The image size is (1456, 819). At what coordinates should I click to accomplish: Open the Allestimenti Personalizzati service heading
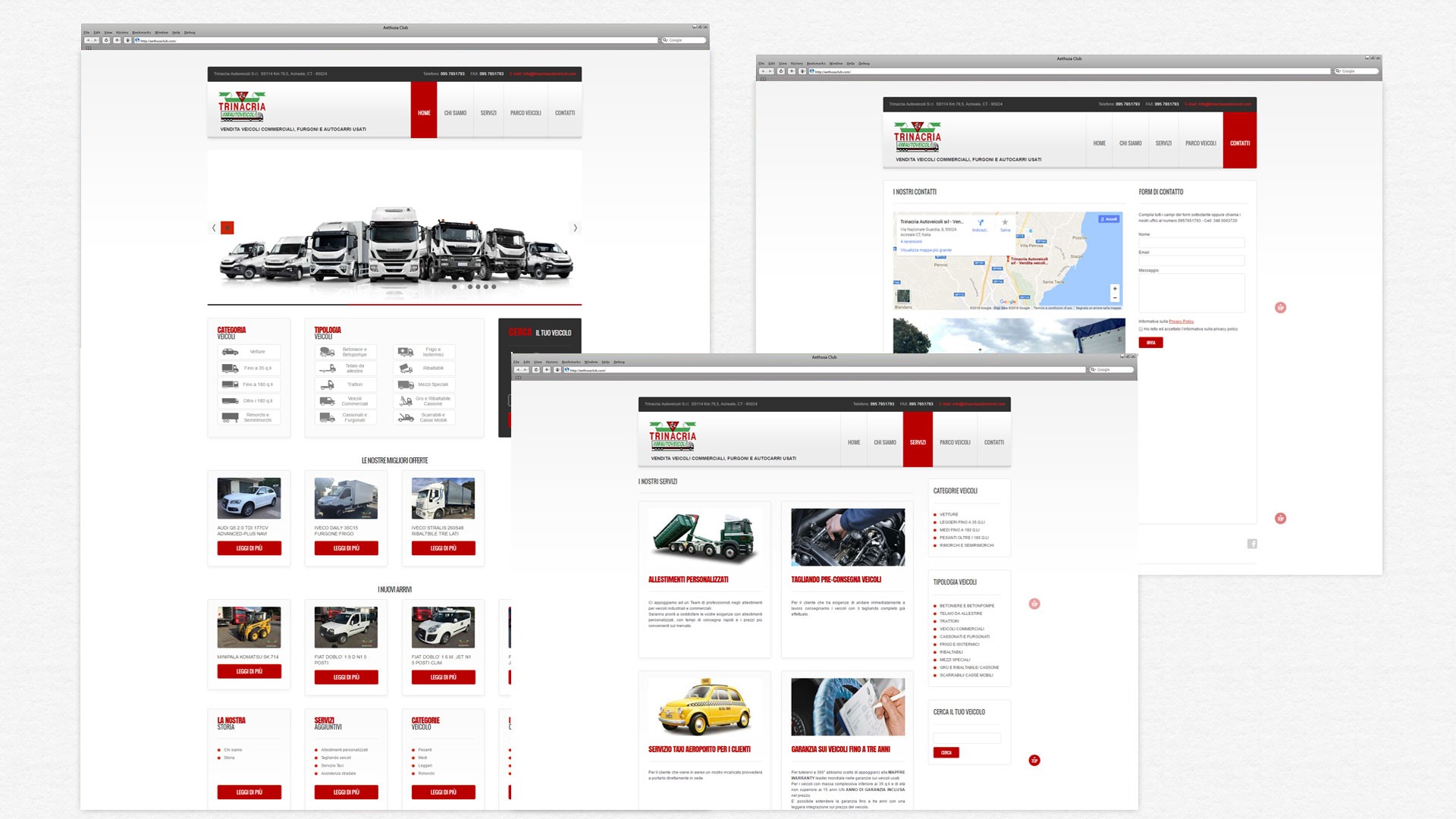point(688,579)
